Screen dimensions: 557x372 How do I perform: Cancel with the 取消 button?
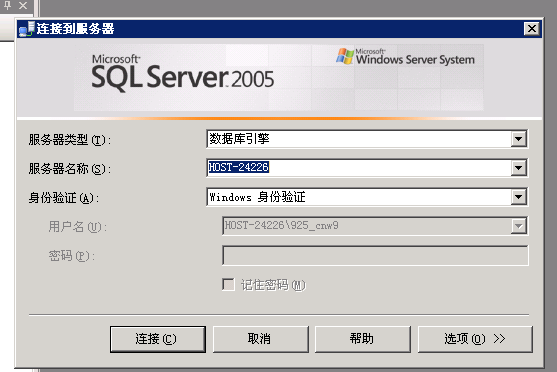click(260, 339)
